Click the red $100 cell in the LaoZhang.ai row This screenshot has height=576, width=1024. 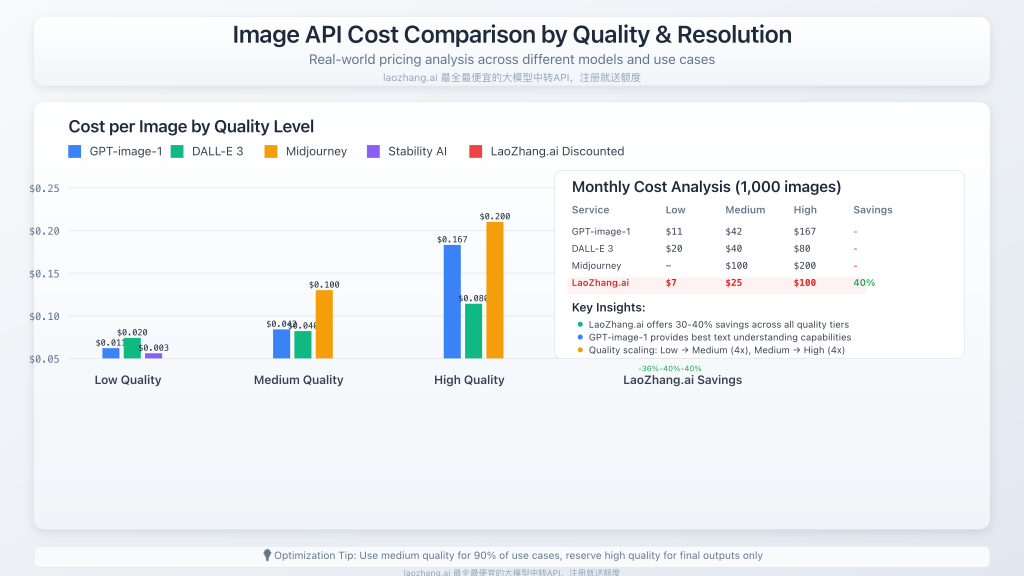[805, 283]
